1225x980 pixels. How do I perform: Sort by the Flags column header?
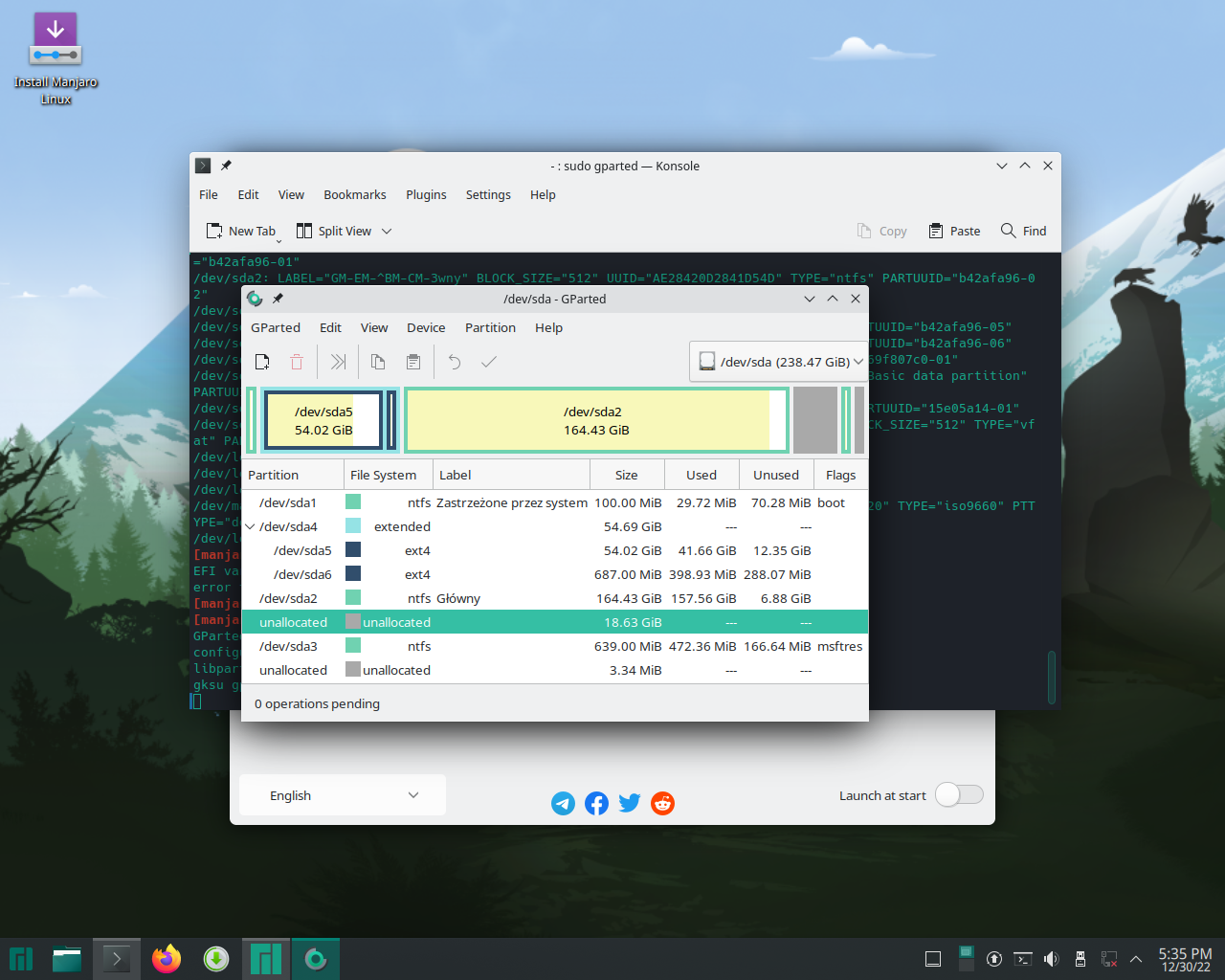(841, 475)
